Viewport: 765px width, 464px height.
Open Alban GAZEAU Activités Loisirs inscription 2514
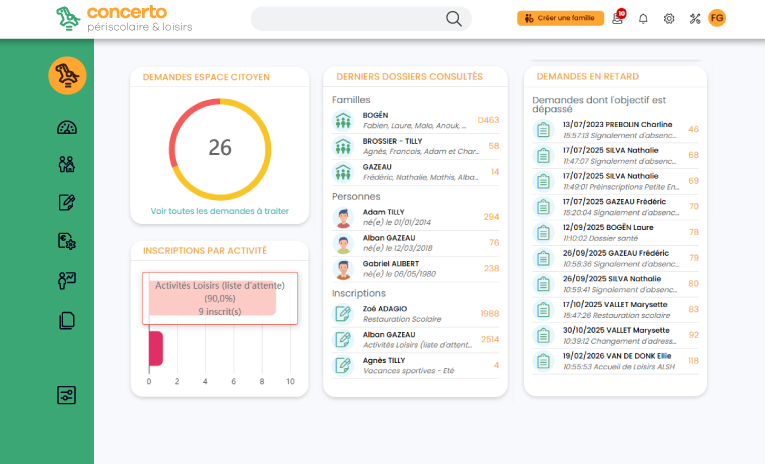click(415, 340)
